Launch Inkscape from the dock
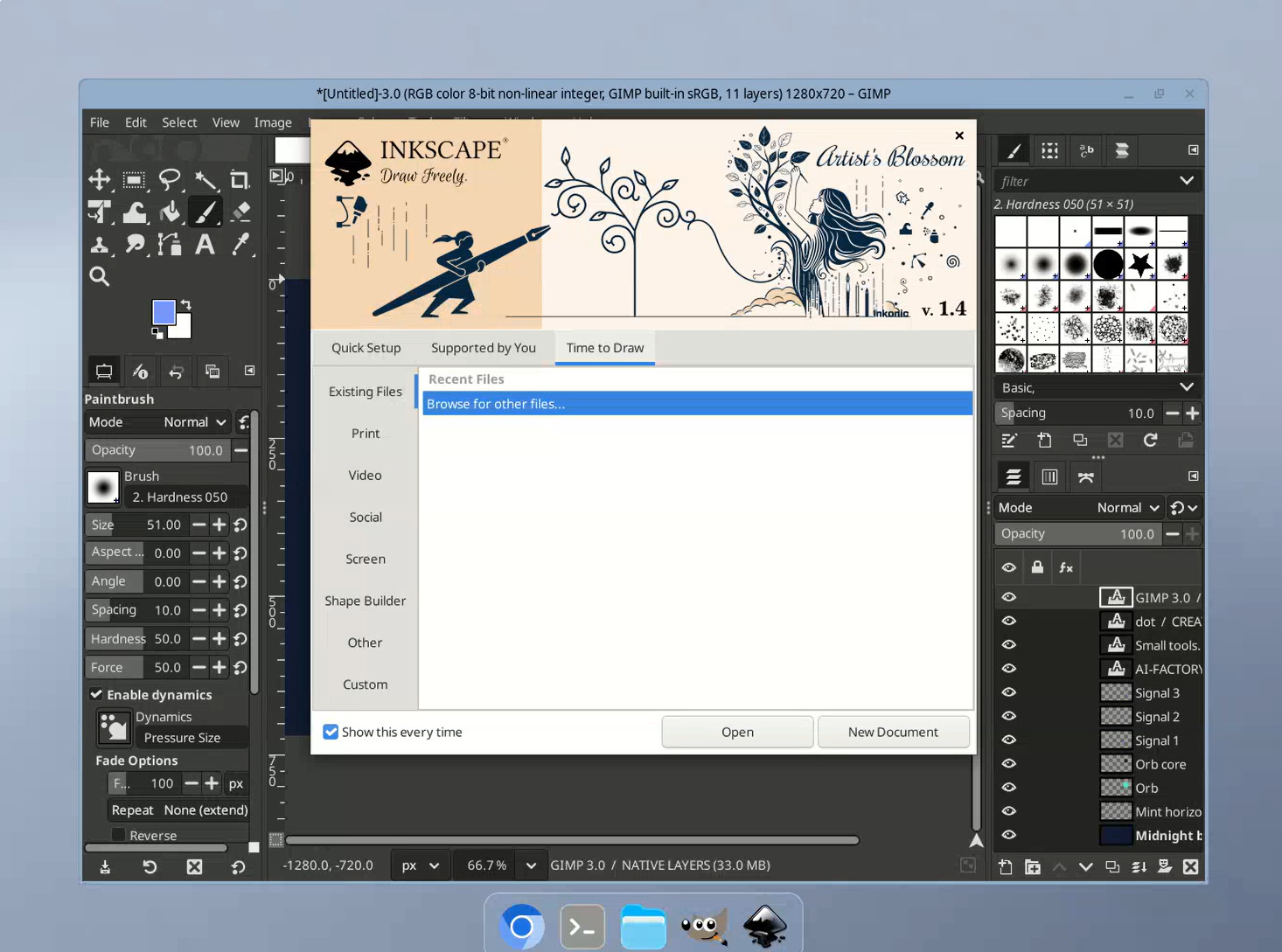The image size is (1282, 952). click(765, 926)
